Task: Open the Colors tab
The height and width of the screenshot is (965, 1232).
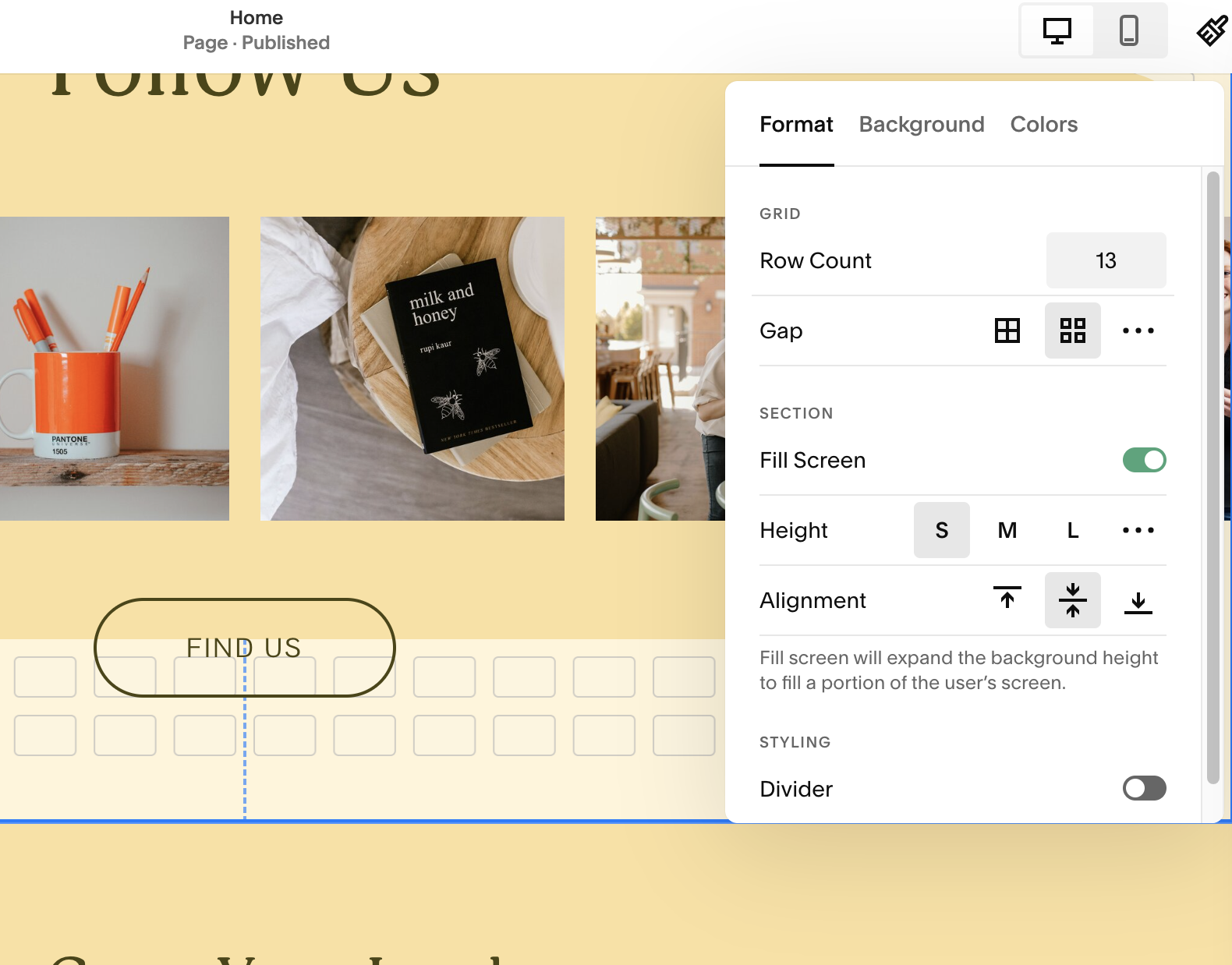Action: click(1043, 125)
